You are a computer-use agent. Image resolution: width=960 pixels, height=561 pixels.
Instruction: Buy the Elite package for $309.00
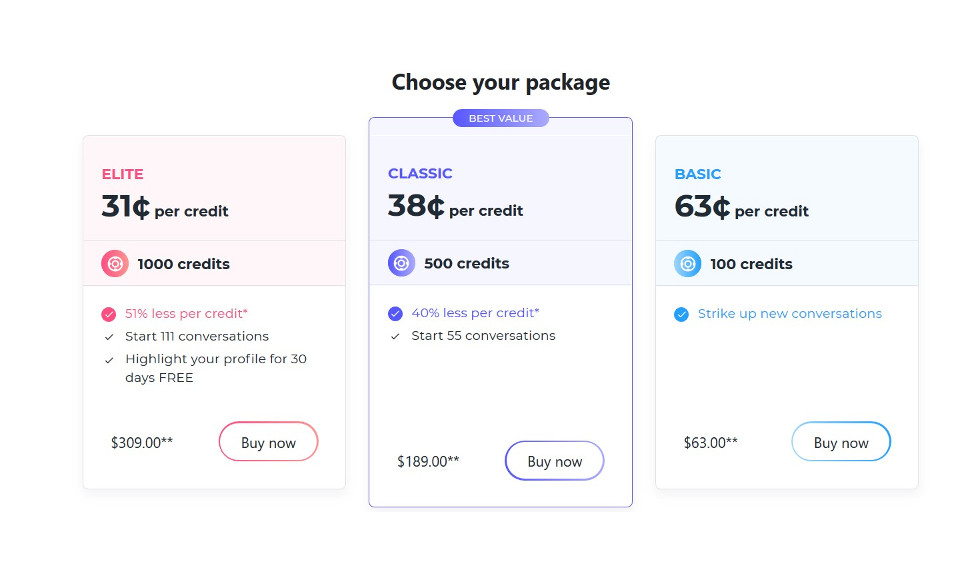tap(268, 442)
